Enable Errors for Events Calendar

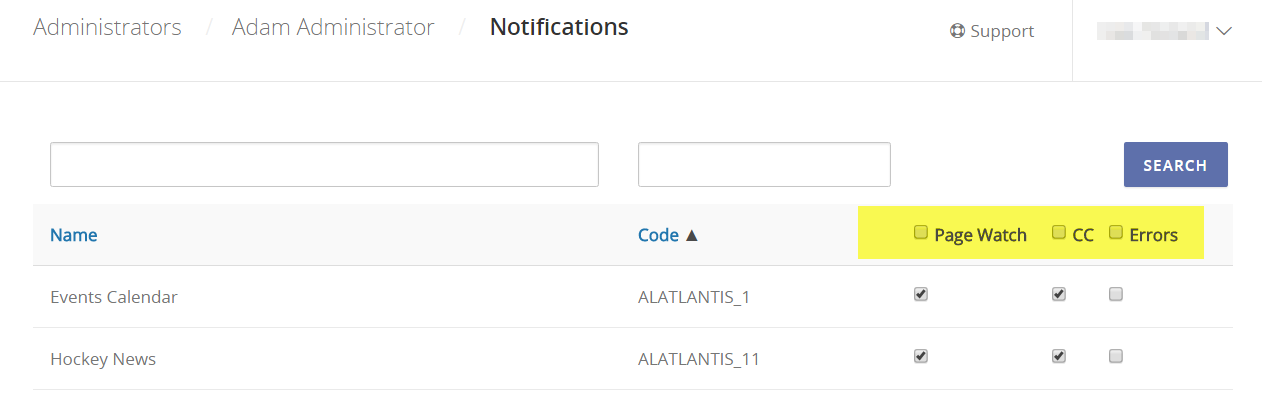pos(1116,294)
